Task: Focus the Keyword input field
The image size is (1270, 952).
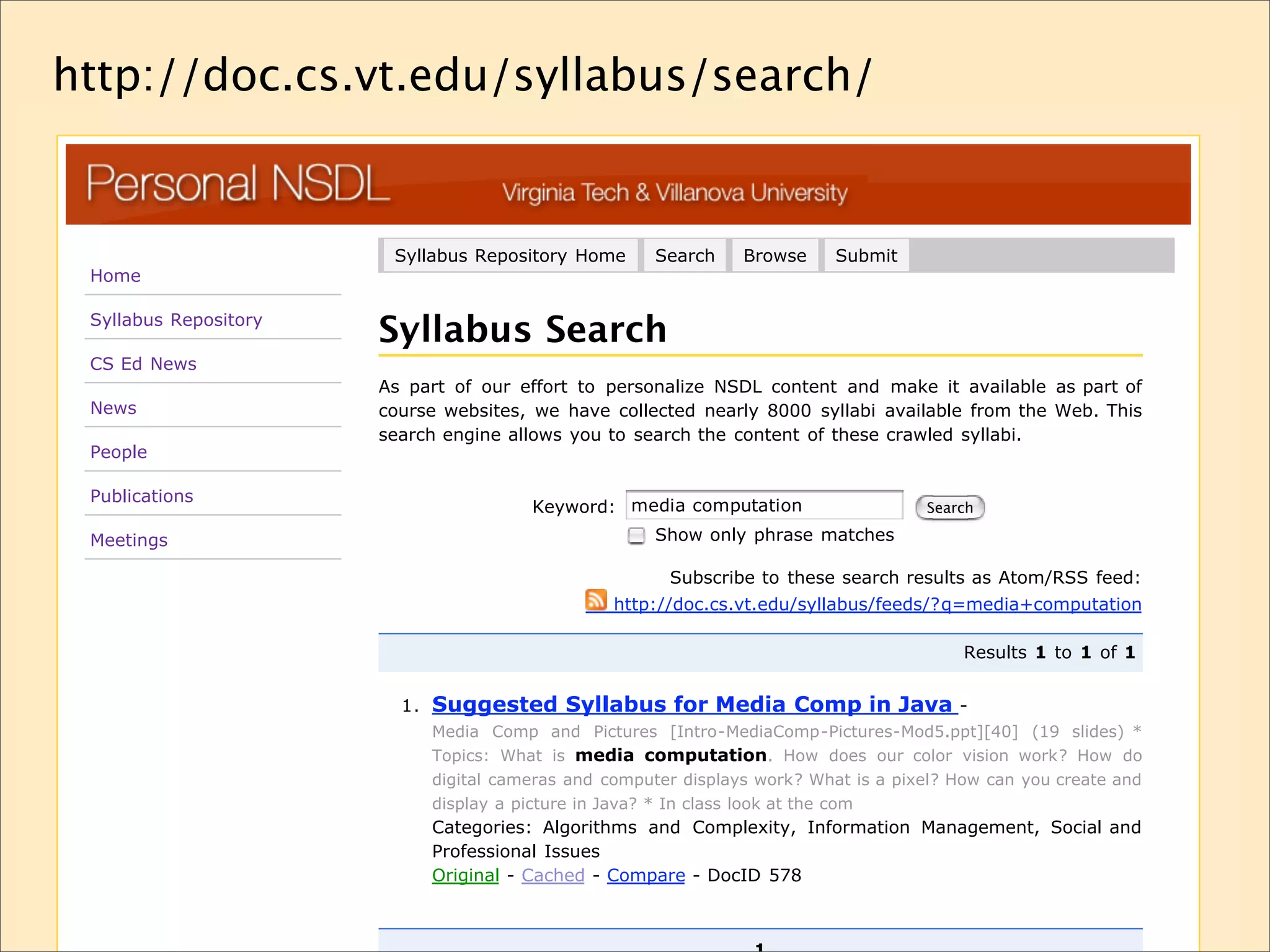Action: coord(764,506)
